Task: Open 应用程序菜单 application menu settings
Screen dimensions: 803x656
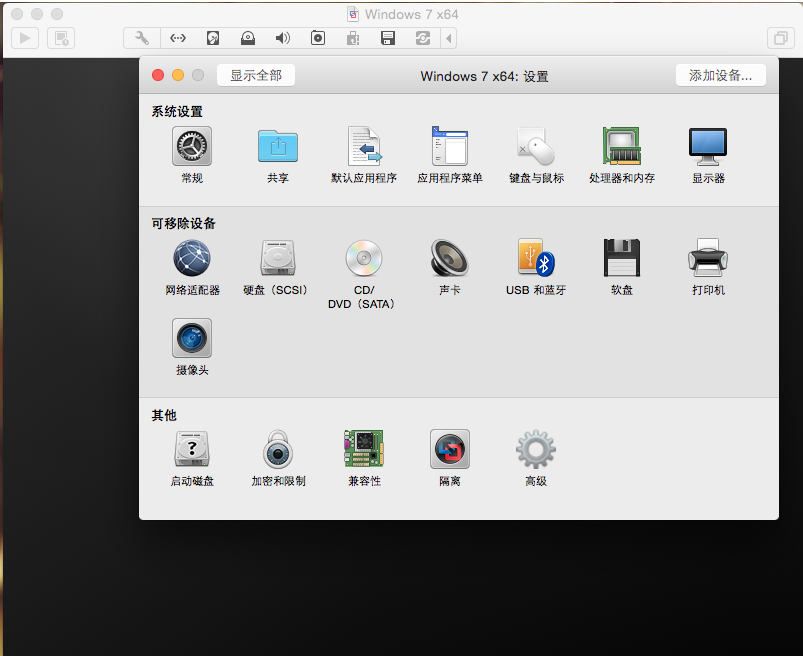Action: pyautogui.click(x=450, y=146)
